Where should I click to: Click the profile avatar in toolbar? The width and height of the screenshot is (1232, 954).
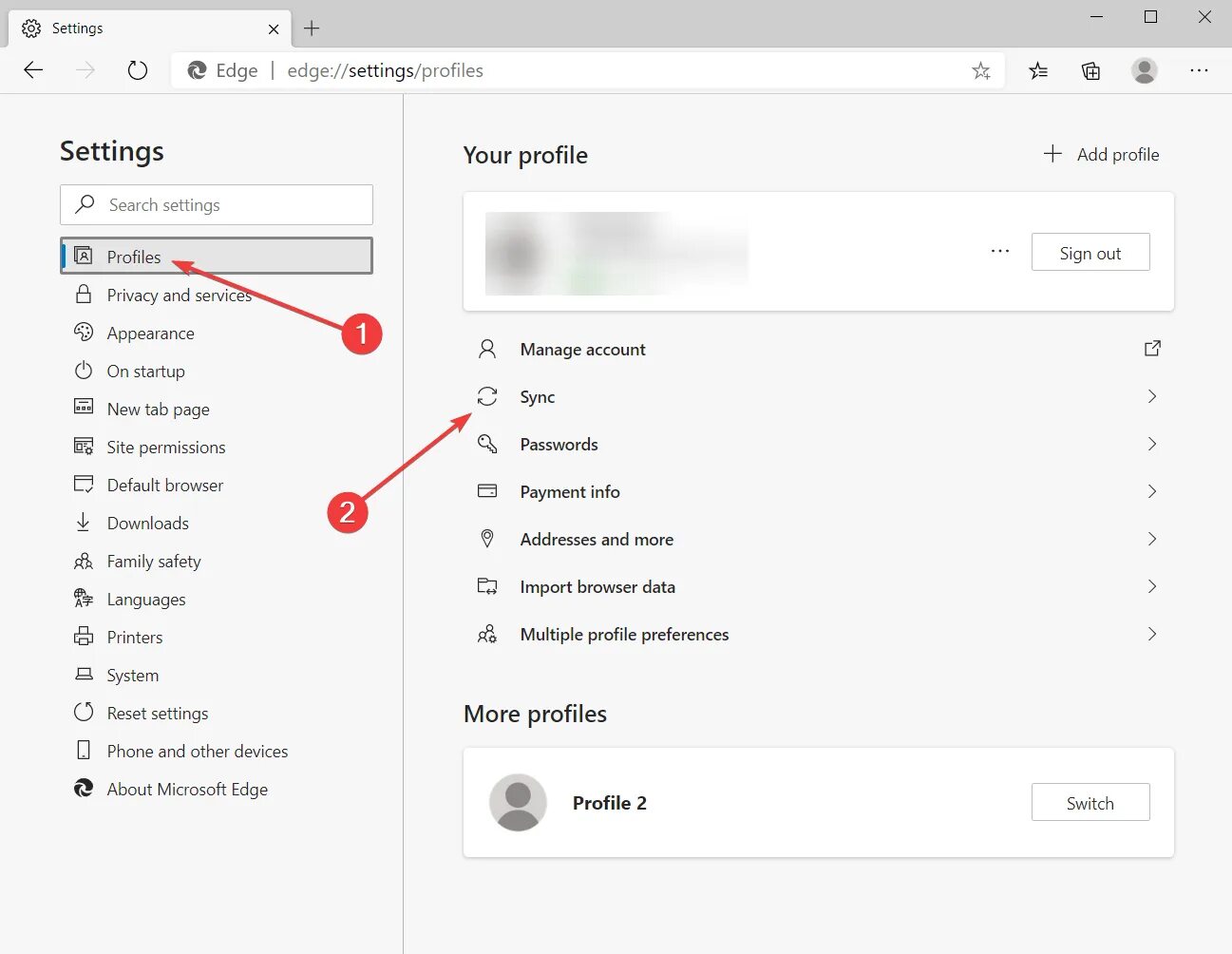coord(1145,70)
